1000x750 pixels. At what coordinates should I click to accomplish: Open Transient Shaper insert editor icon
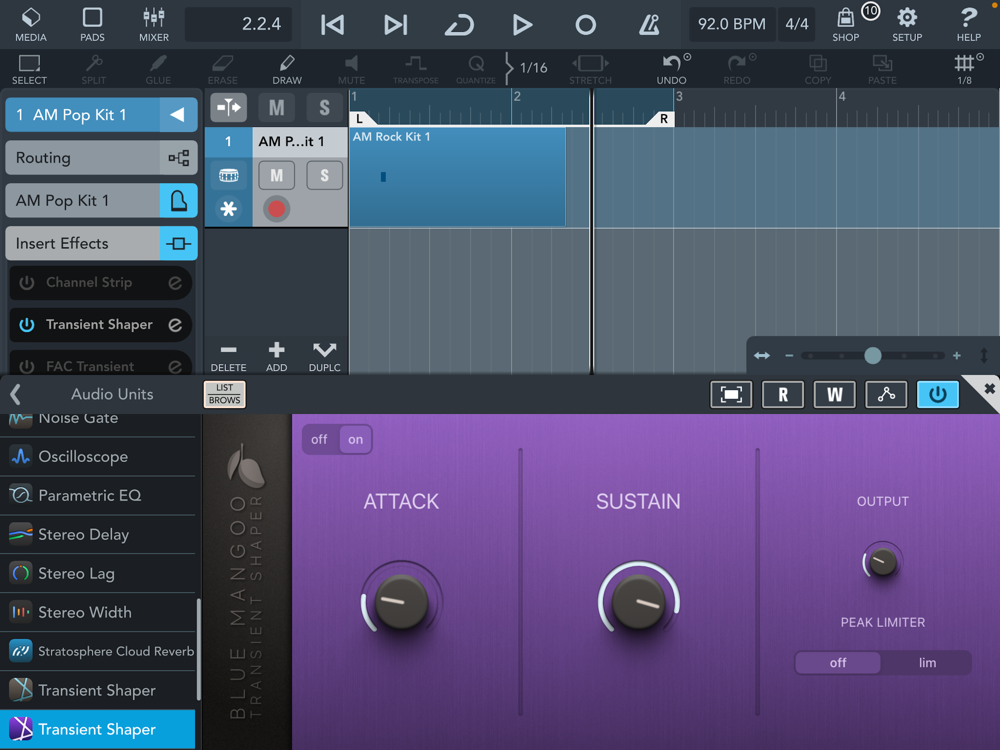(x=175, y=325)
